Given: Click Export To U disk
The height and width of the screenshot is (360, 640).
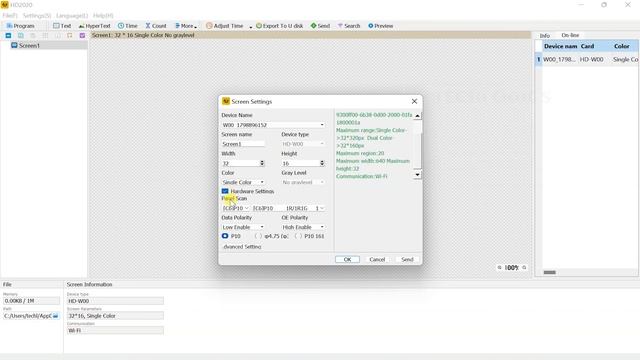Looking at the screenshot, I should point(280,26).
